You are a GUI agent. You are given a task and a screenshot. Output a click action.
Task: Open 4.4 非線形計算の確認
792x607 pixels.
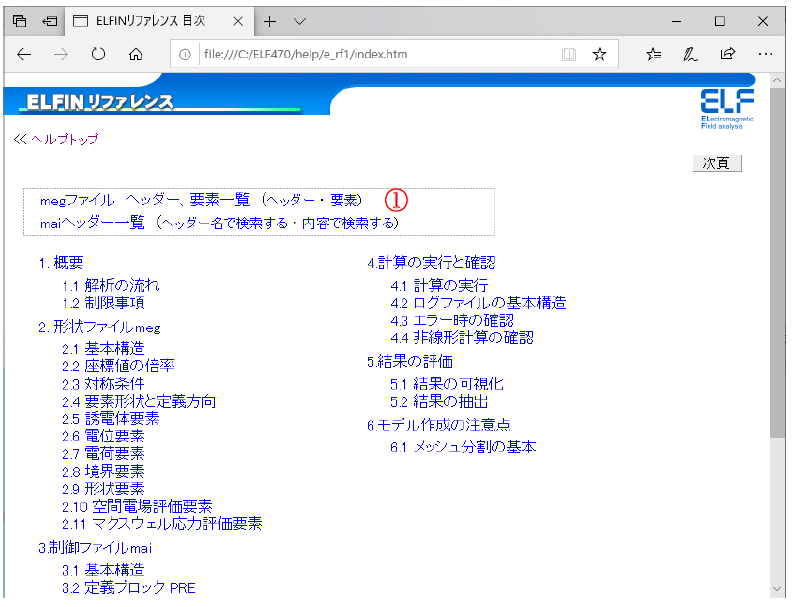[462, 338]
